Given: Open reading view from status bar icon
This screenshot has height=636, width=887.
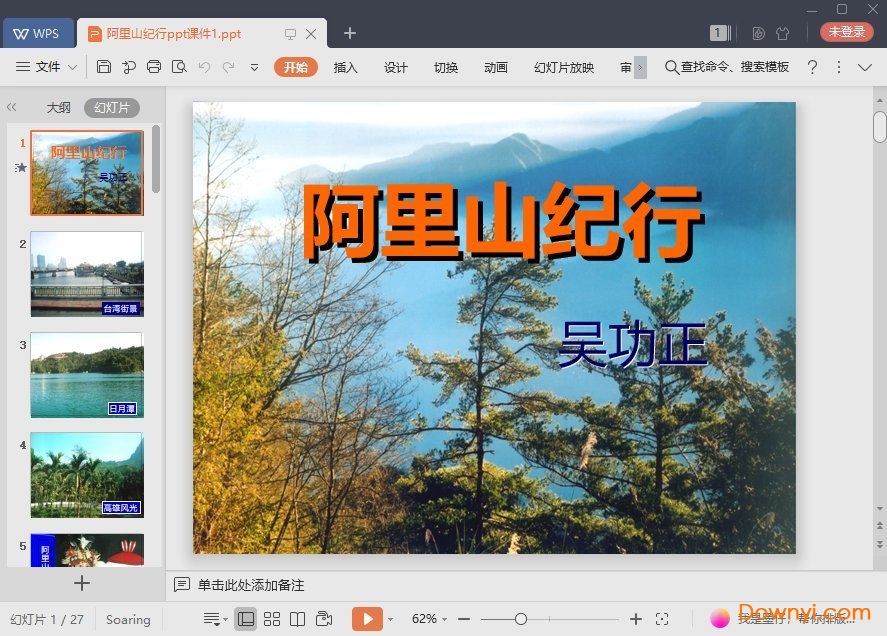Looking at the screenshot, I should tap(299, 618).
